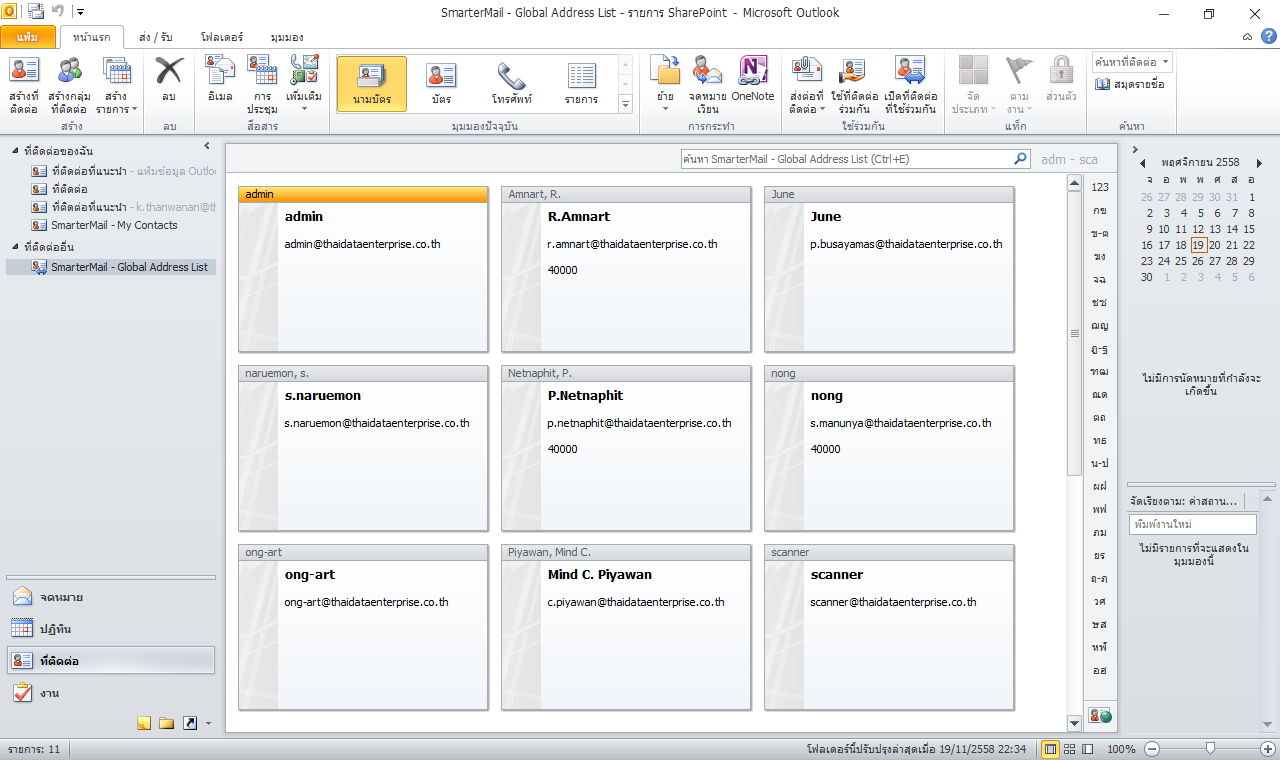
Task: Open Address Book (สมุดรายชื่อ)
Action: tap(1130, 84)
